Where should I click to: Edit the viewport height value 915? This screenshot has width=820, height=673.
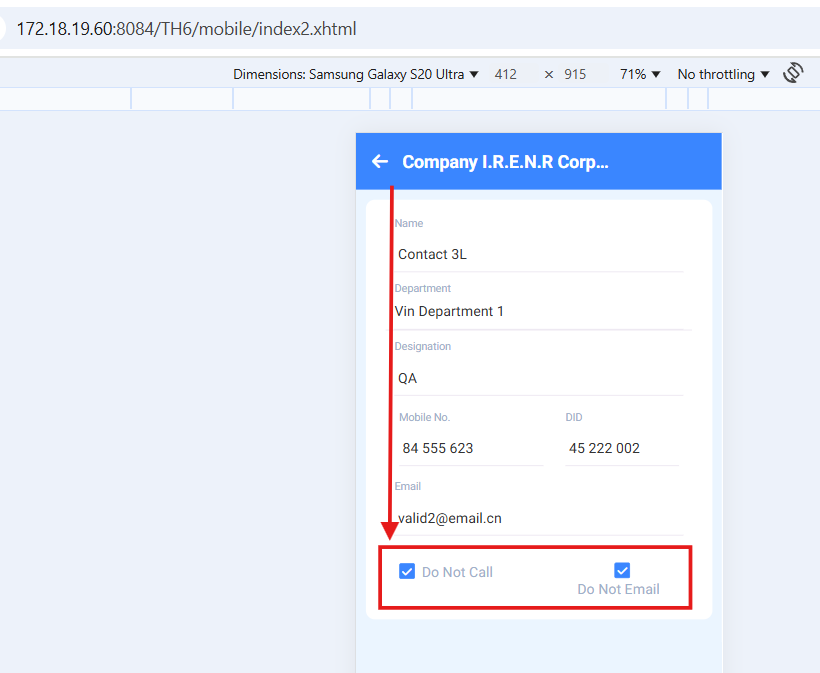click(575, 74)
